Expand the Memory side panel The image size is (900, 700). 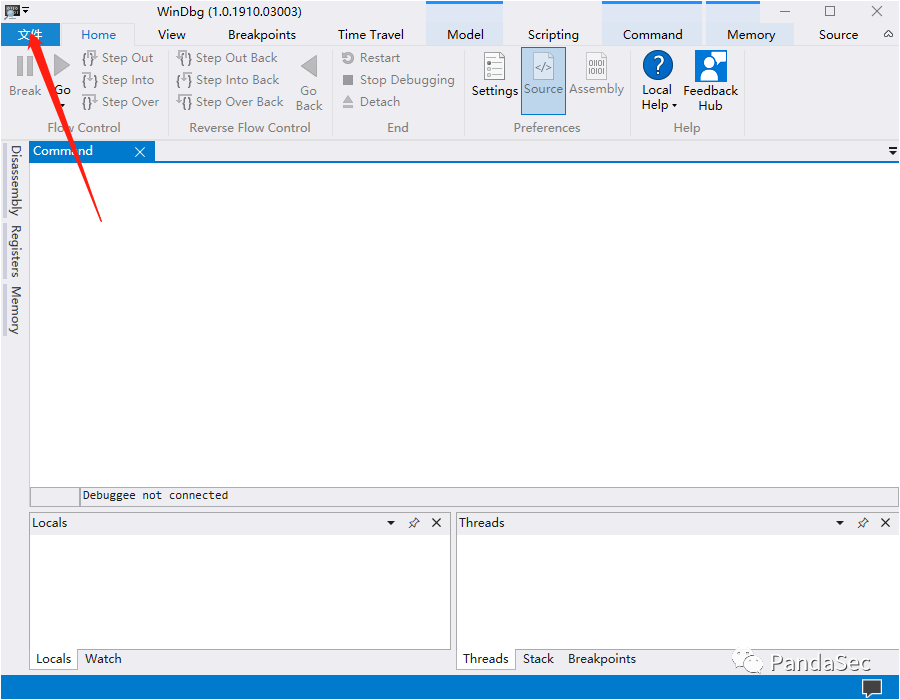15,310
